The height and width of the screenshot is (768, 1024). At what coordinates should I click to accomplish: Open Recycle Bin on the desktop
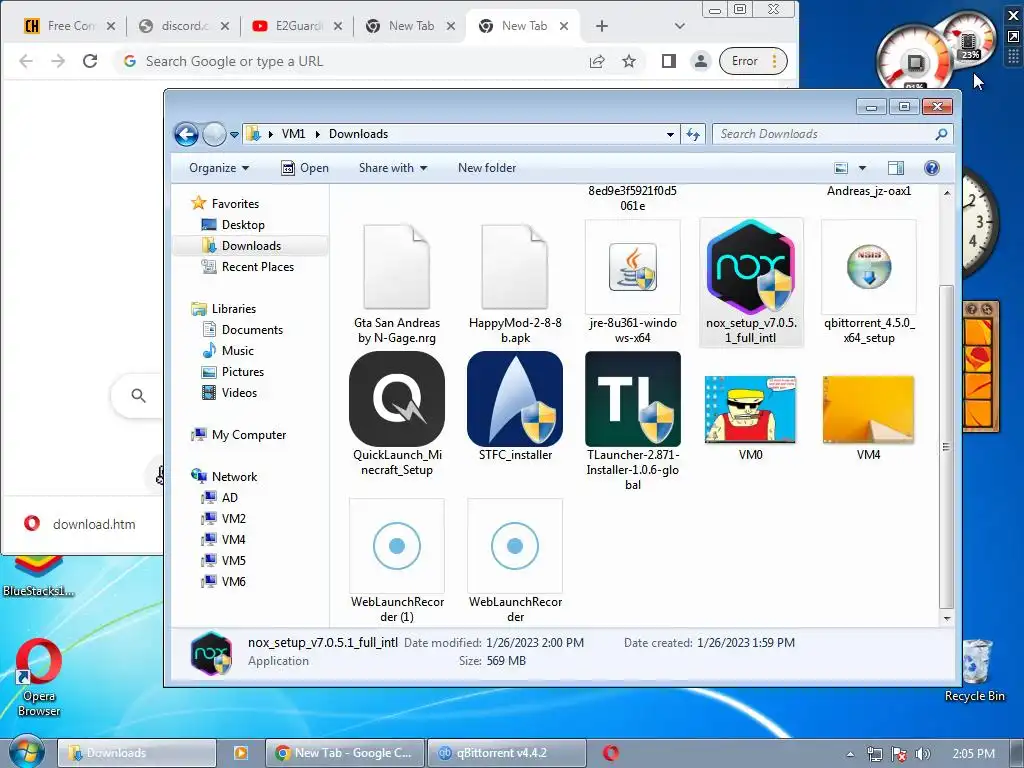click(975, 670)
